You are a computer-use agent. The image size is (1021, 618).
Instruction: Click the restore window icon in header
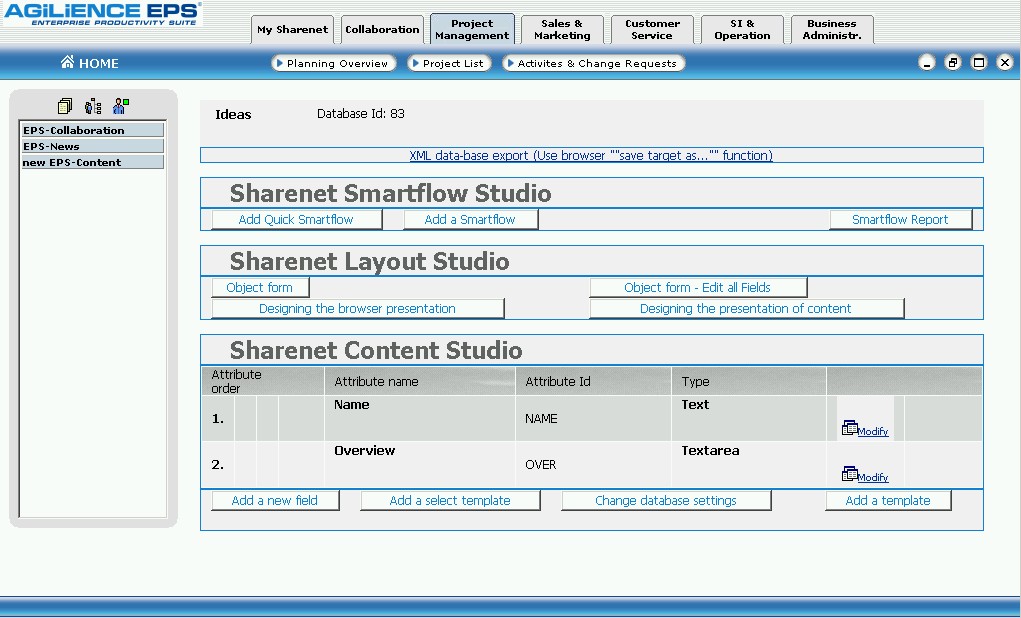[953, 63]
